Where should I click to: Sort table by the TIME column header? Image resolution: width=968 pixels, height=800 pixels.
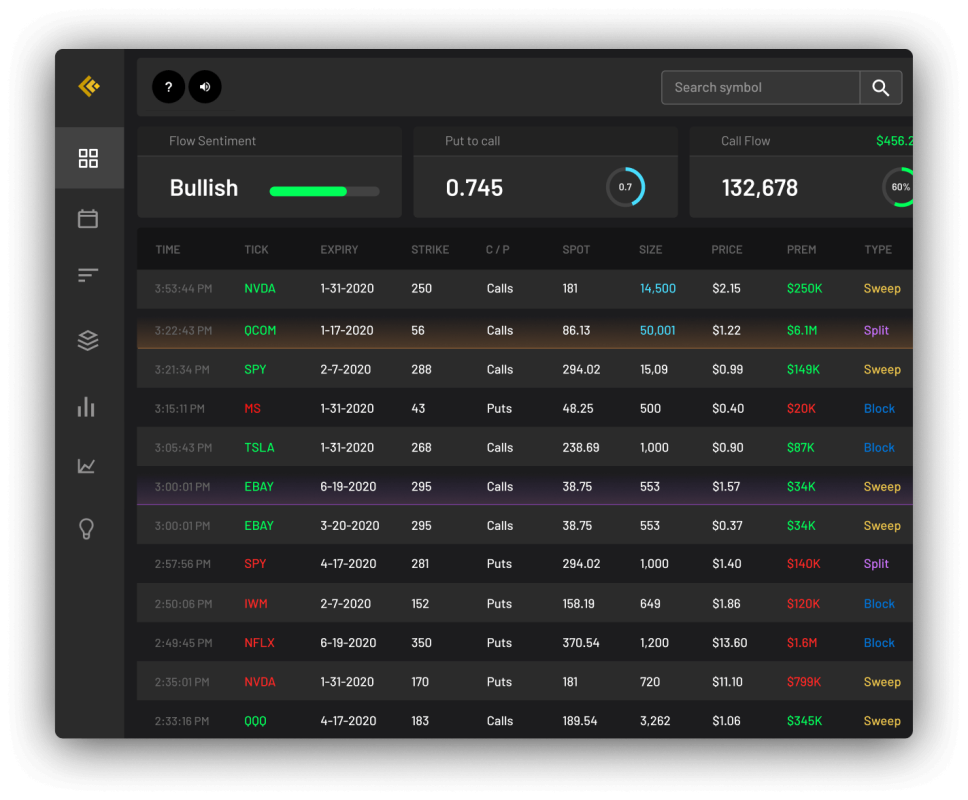click(x=168, y=250)
